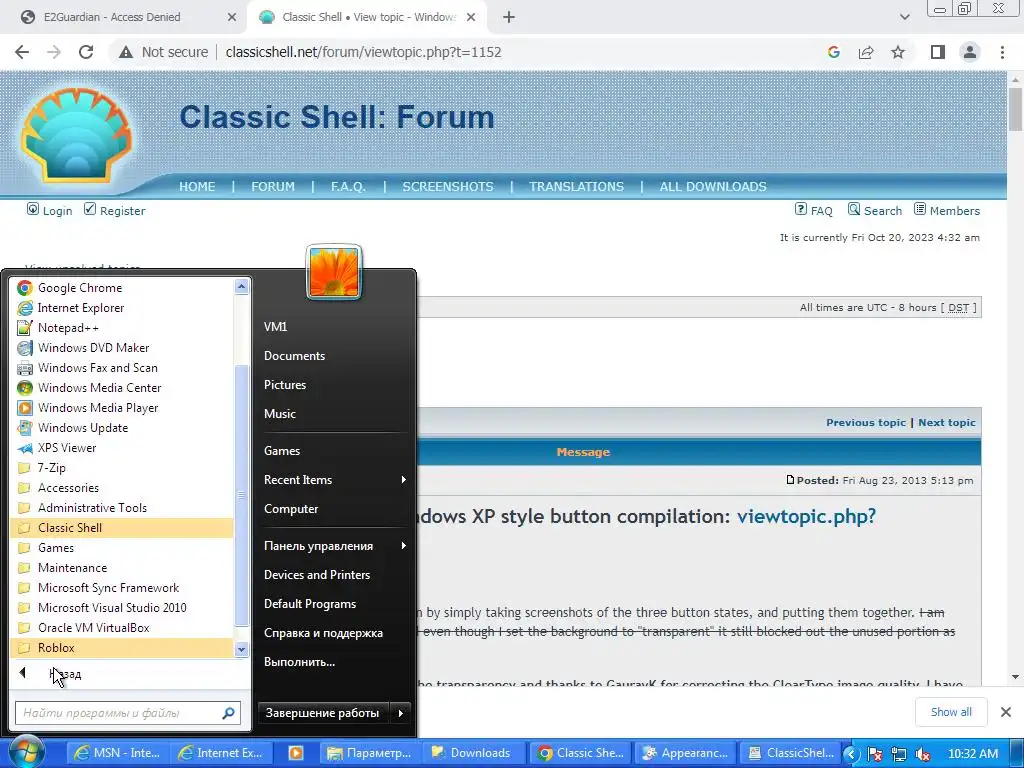Open the Chrome three-dot menu

(1002, 52)
